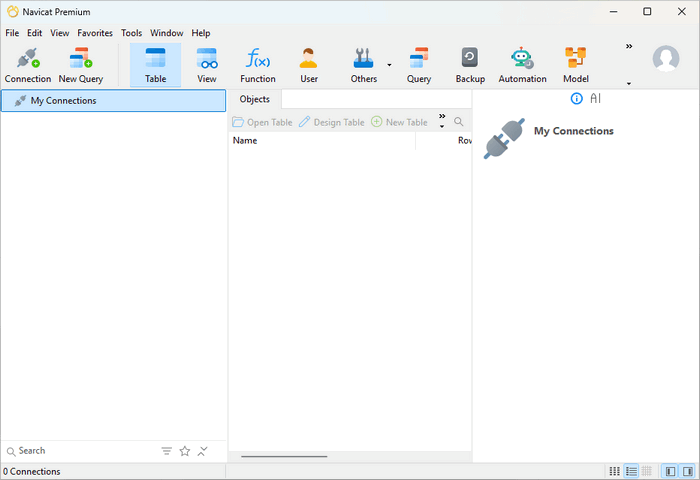Switch to detail list view mode
Image resolution: width=700 pixels, height=480 pixels.
(630, 471)
